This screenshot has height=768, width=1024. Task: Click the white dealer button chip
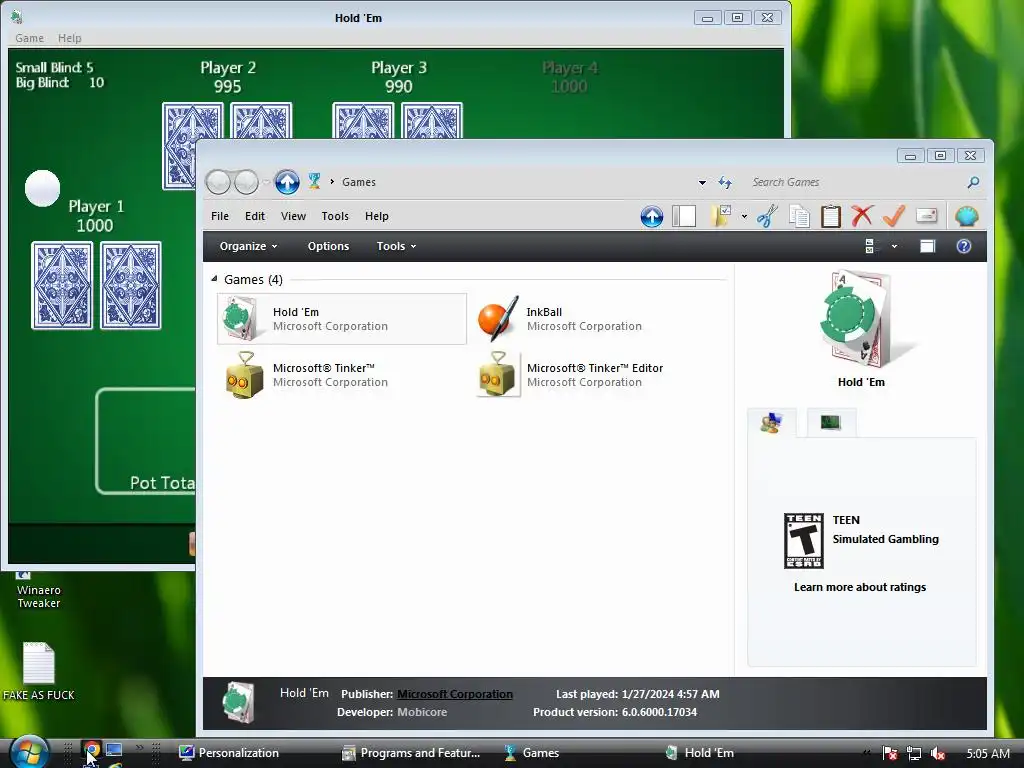coord(42,188)
